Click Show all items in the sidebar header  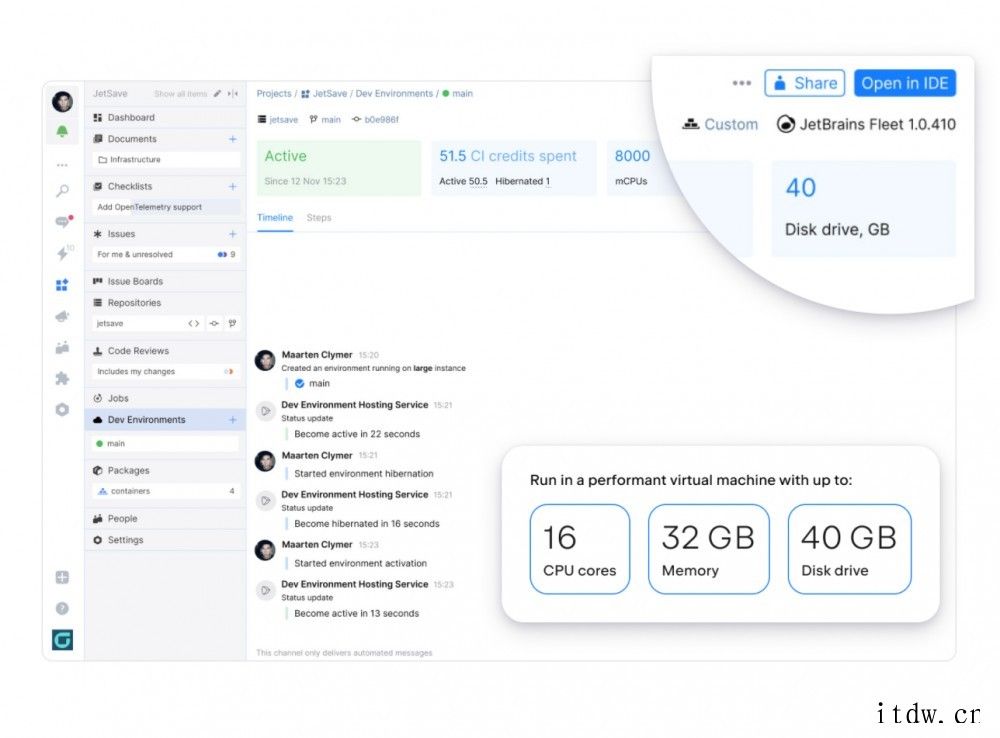point(180,94)
